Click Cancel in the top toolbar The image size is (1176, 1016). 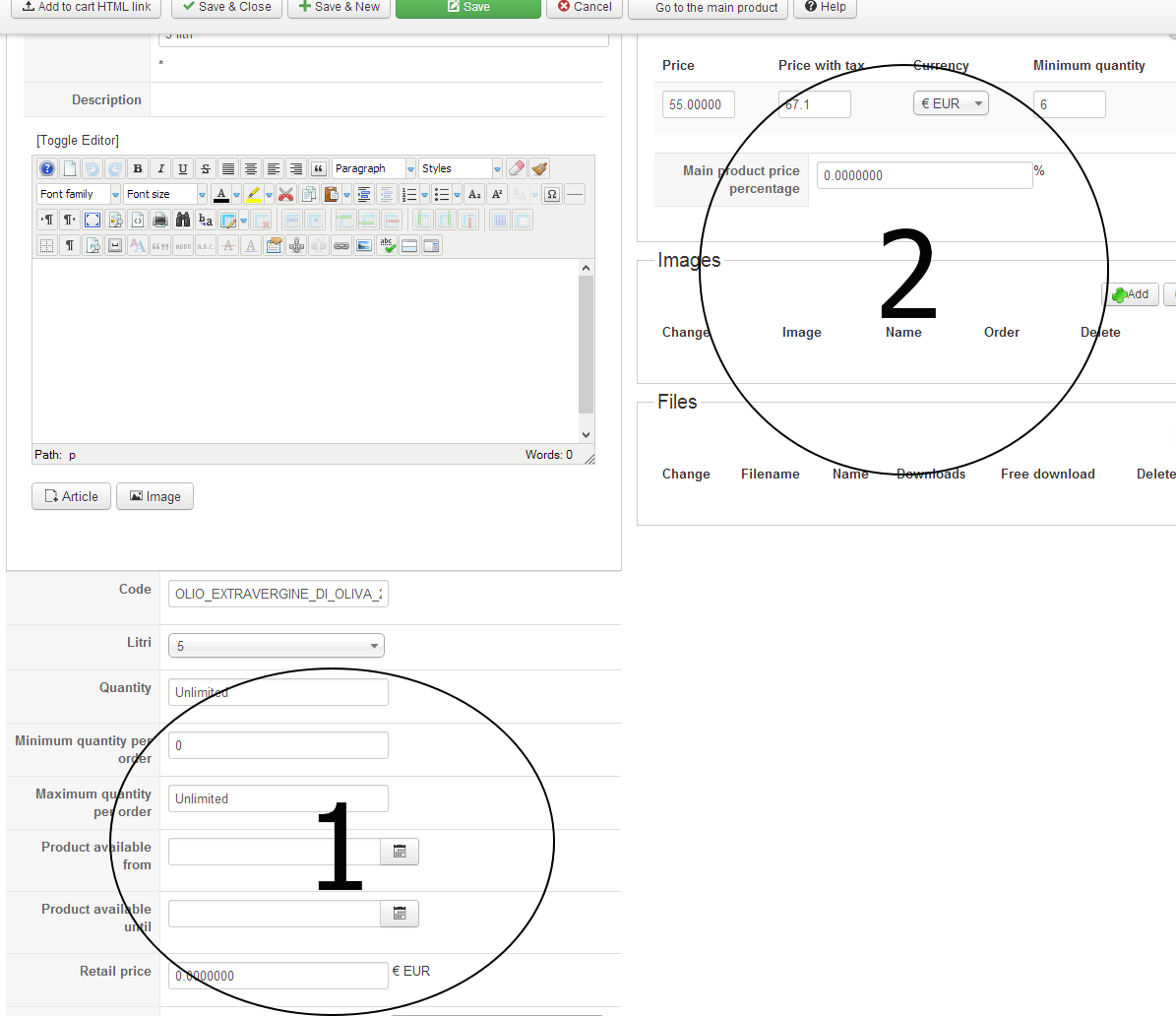coord(585,7)
